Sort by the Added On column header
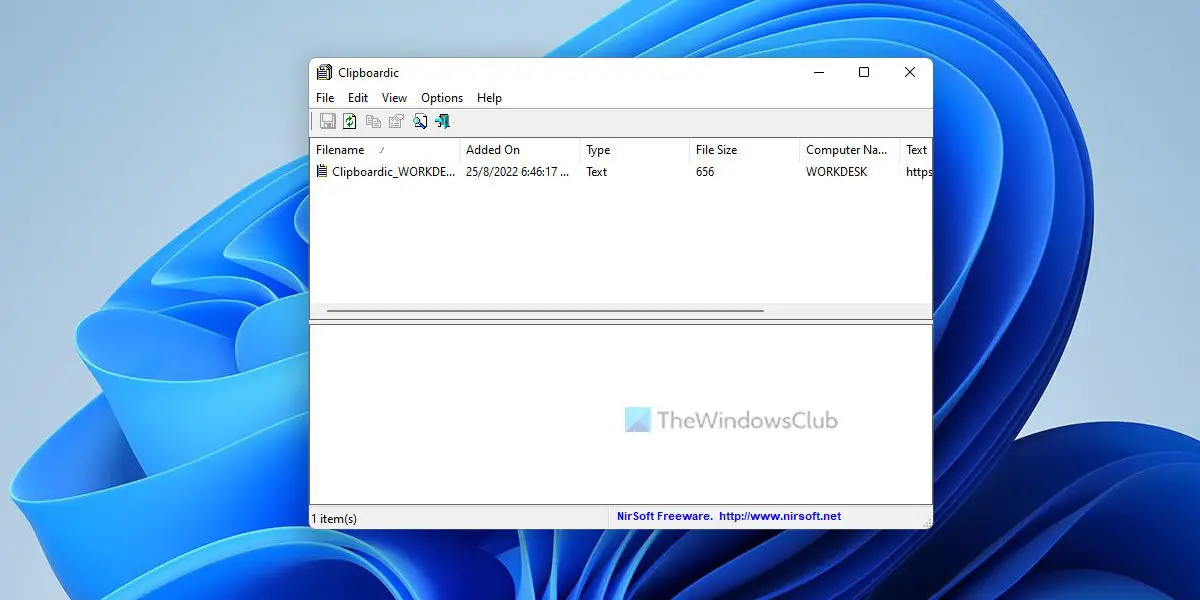This screenshot has width=1200, height=600. tap(520, 150)
